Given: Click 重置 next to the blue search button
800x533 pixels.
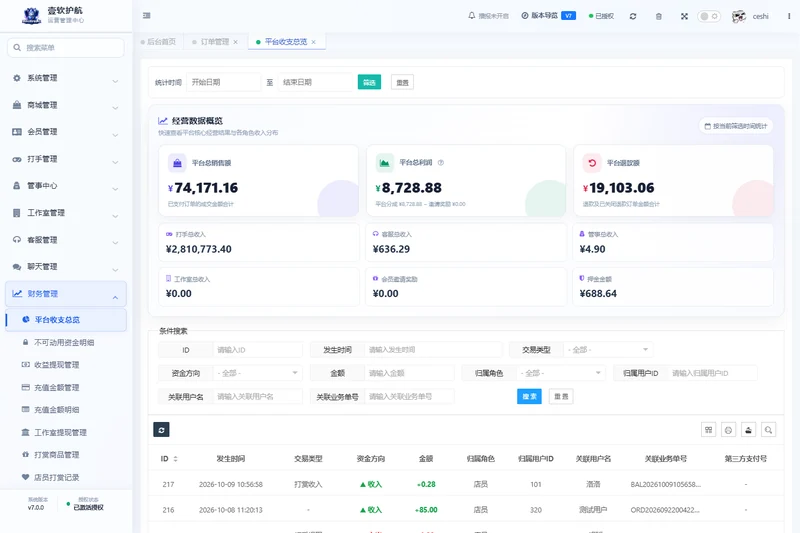Looking at the screenshot, I should tap(561, 396).
